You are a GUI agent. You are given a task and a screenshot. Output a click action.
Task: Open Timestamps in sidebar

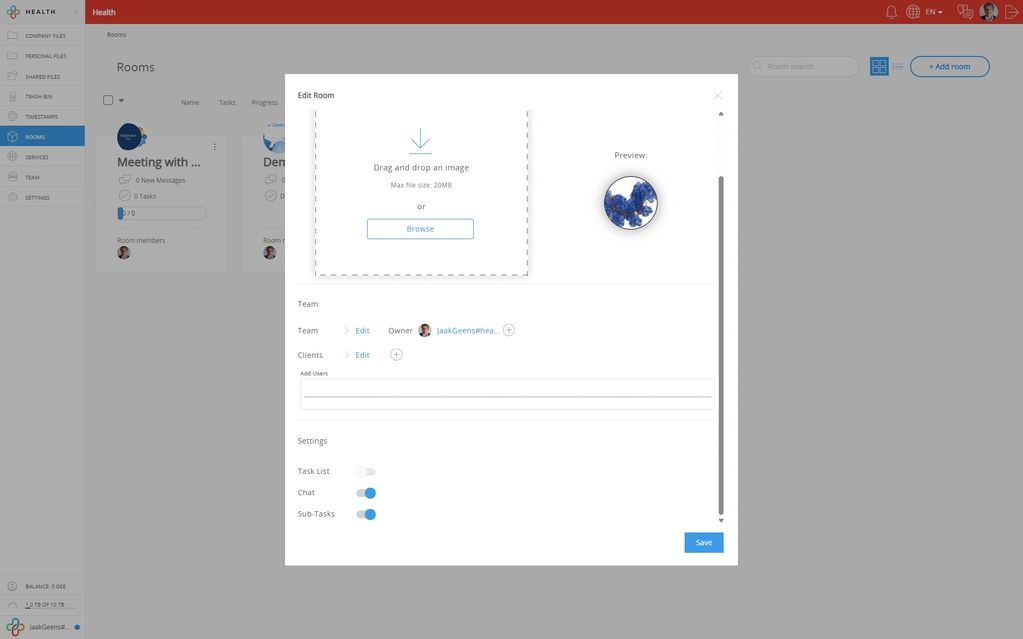pos(42,116)
